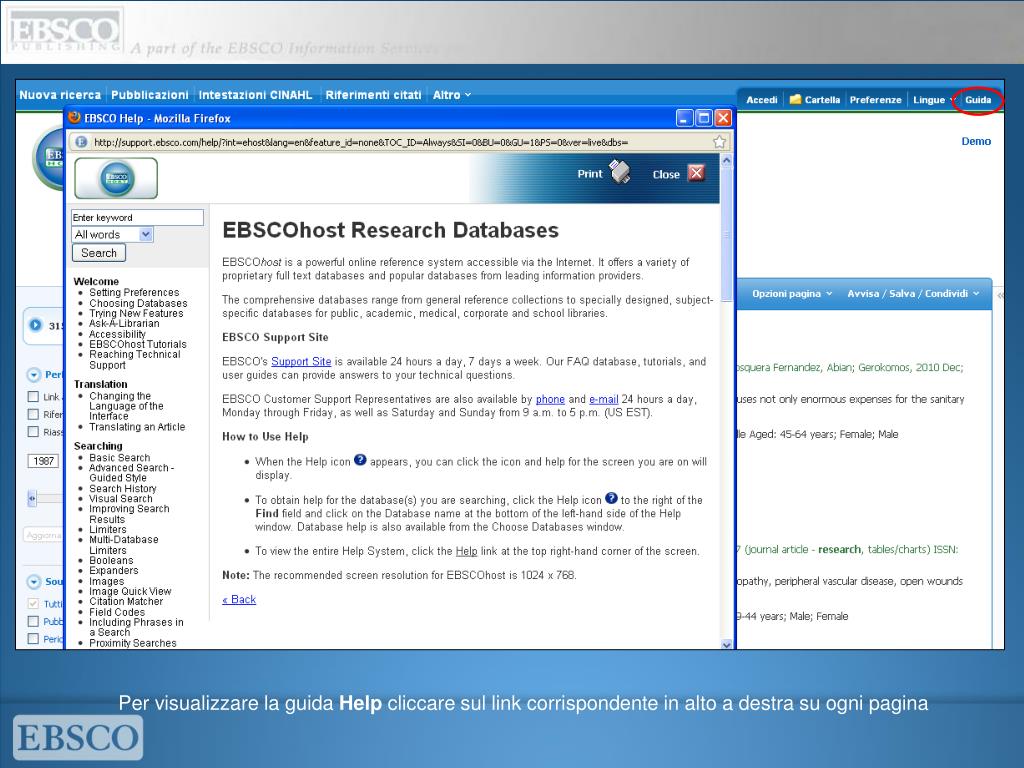Click the Cartella folder icon in the top bar
This screenshot has width=1024, height=768.
[x=795, y=99]
